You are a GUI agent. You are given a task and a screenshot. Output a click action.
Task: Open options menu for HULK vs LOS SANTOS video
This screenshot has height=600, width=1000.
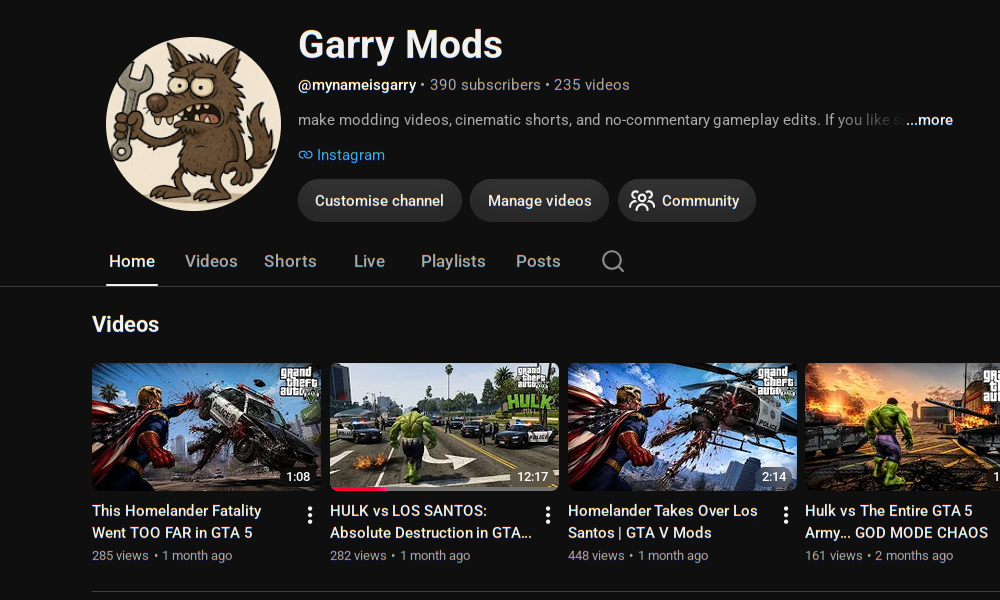coord(548,515)
